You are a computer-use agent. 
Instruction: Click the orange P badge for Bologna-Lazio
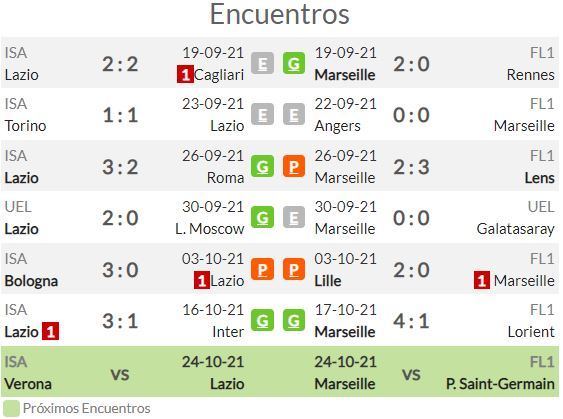click(x=262, y=269)
